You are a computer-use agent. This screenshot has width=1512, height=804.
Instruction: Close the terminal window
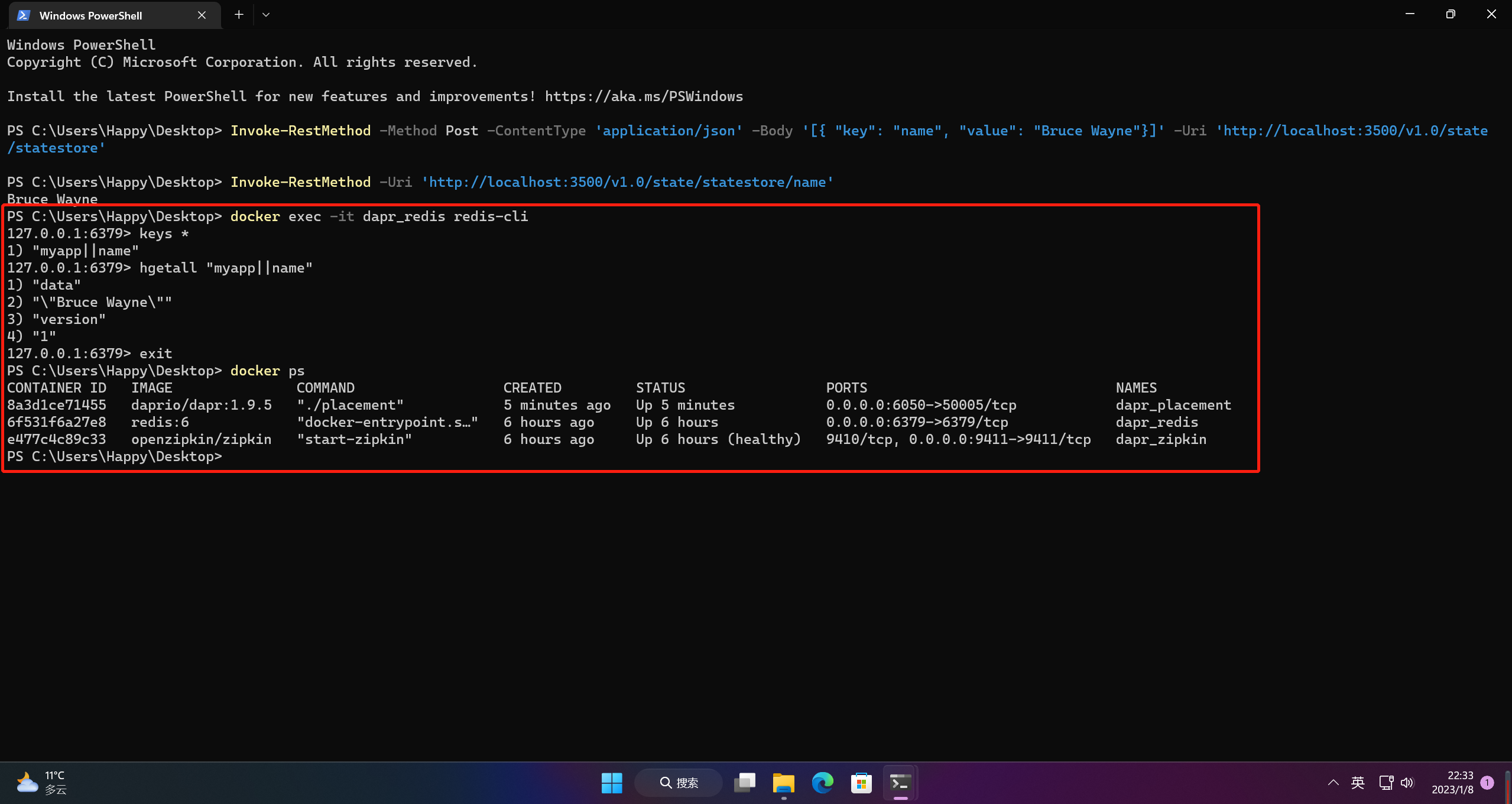[1491, 14]
